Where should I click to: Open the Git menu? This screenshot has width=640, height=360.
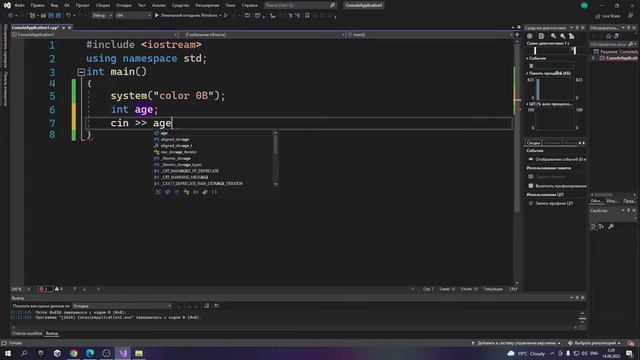pyautogui.click(x=67, y=5)
